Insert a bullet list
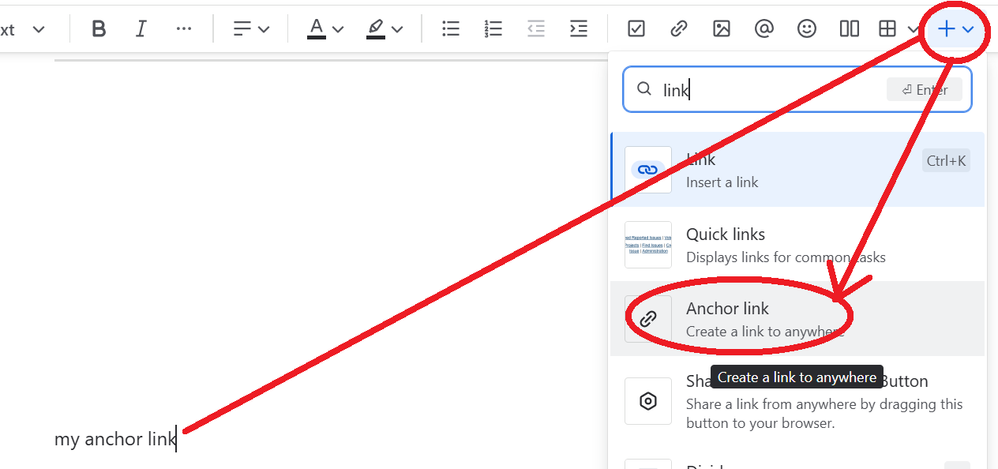The height and width of the screenshot is (469, 998). pos(451,29)
